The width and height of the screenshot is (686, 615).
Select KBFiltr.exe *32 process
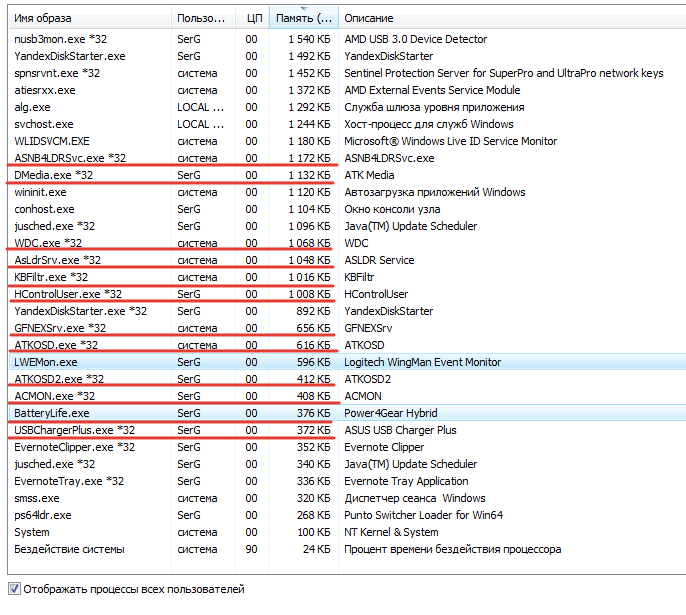pos(51,277)
